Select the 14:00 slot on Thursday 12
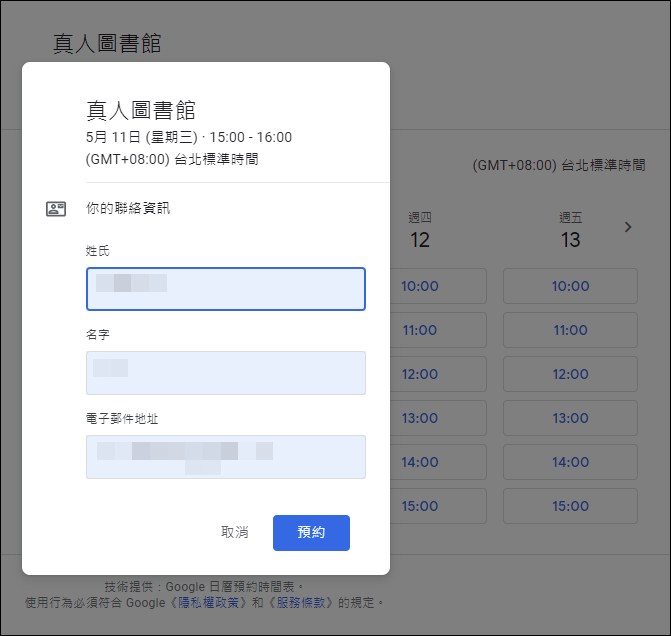This screenshot has height=636, width=671. click(x=437, y=462)
